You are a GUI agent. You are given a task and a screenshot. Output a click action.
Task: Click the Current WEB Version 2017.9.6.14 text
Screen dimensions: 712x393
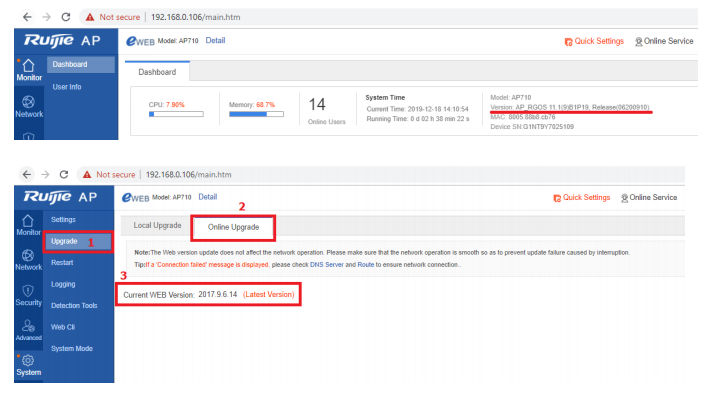(x=180, y=294)
